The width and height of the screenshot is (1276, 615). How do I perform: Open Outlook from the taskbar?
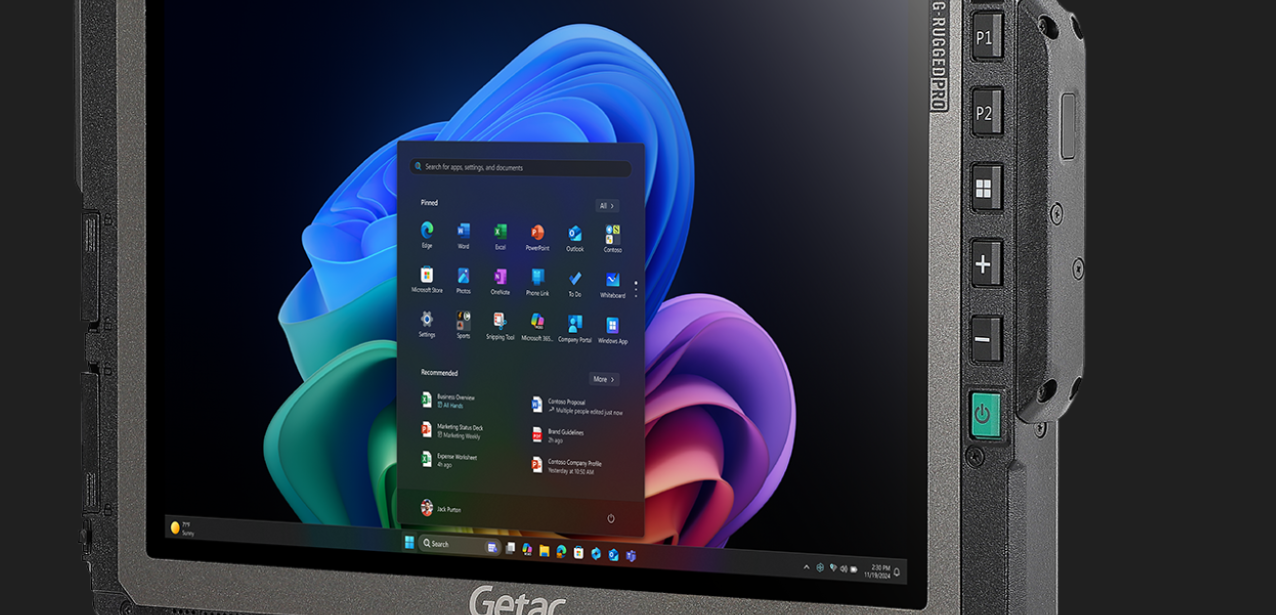pyautogui.click(x=613, y=555)
